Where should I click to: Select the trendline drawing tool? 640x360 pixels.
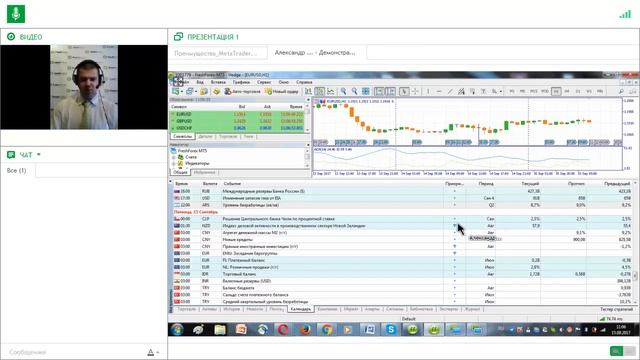pyautogui.click(x=450, y=91)
